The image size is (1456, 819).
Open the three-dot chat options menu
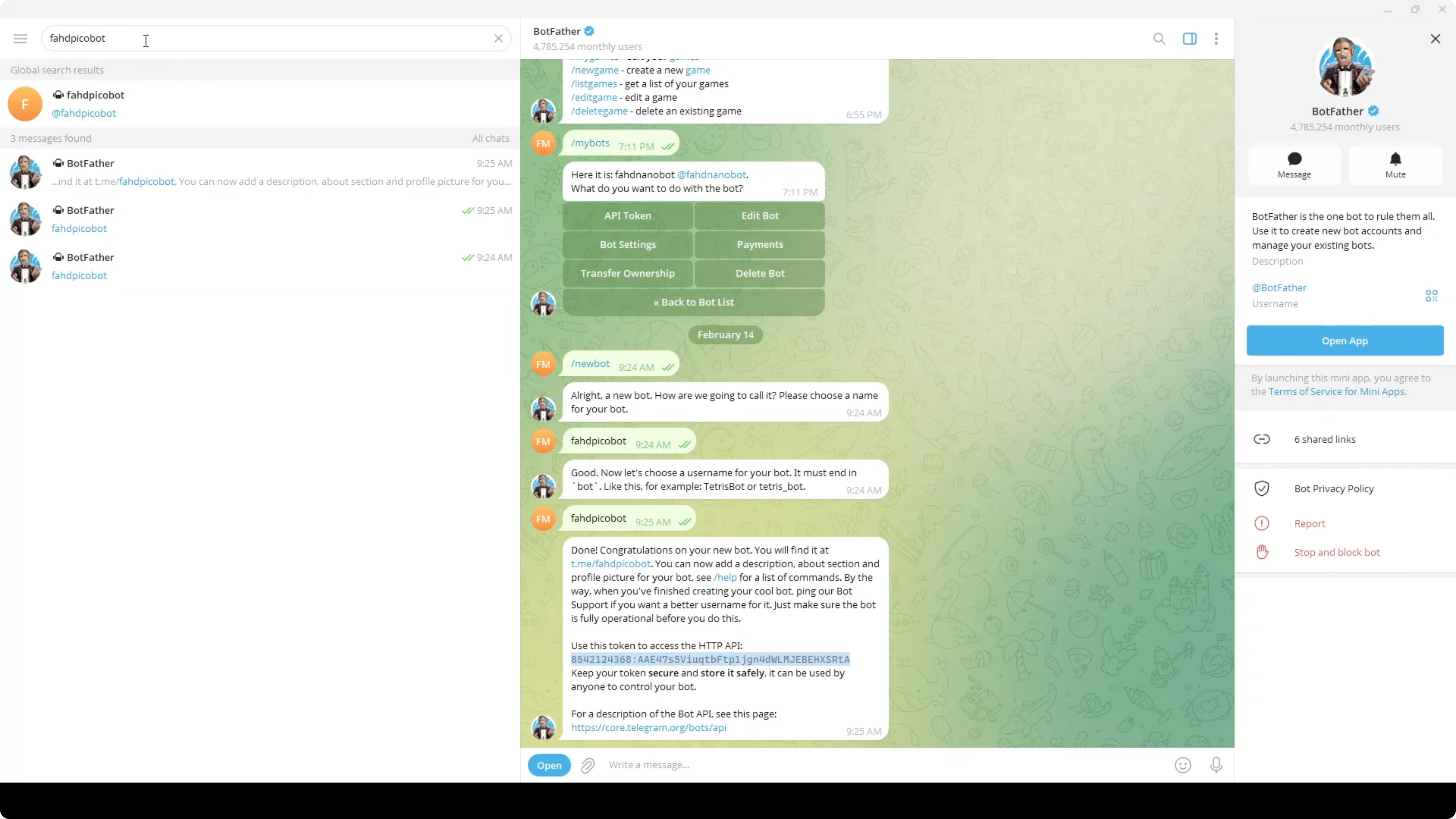pyautogui.click(x=1216, y=38)
